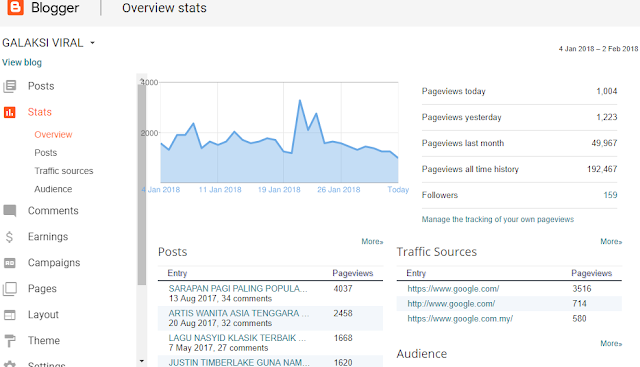640x367 pixels.
Task: Open ARTIS WANITA ASIA TENGGARA post entry
Action: [x=239, y=314]
